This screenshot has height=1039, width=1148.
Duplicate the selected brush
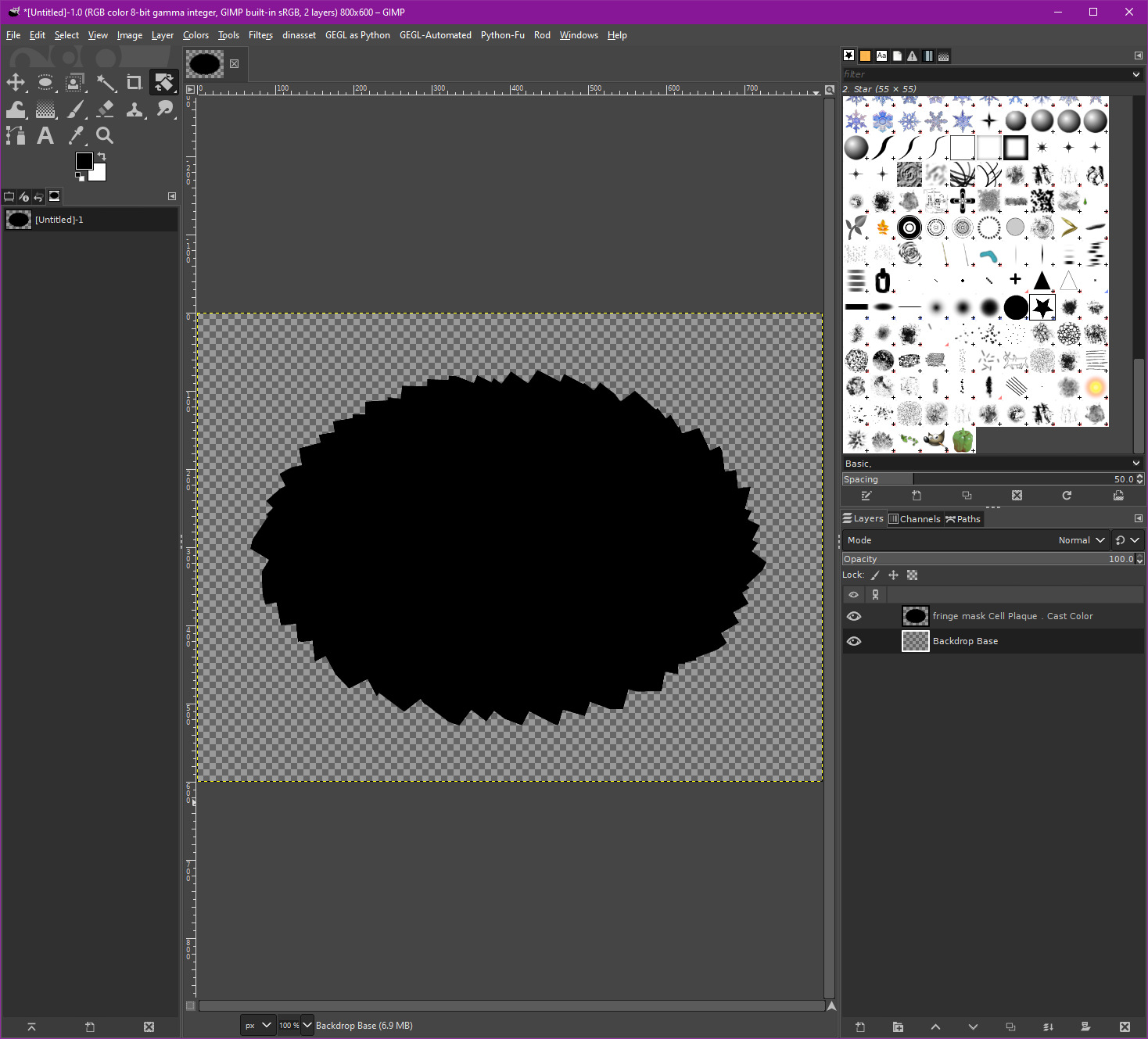[x=967, y=496]
